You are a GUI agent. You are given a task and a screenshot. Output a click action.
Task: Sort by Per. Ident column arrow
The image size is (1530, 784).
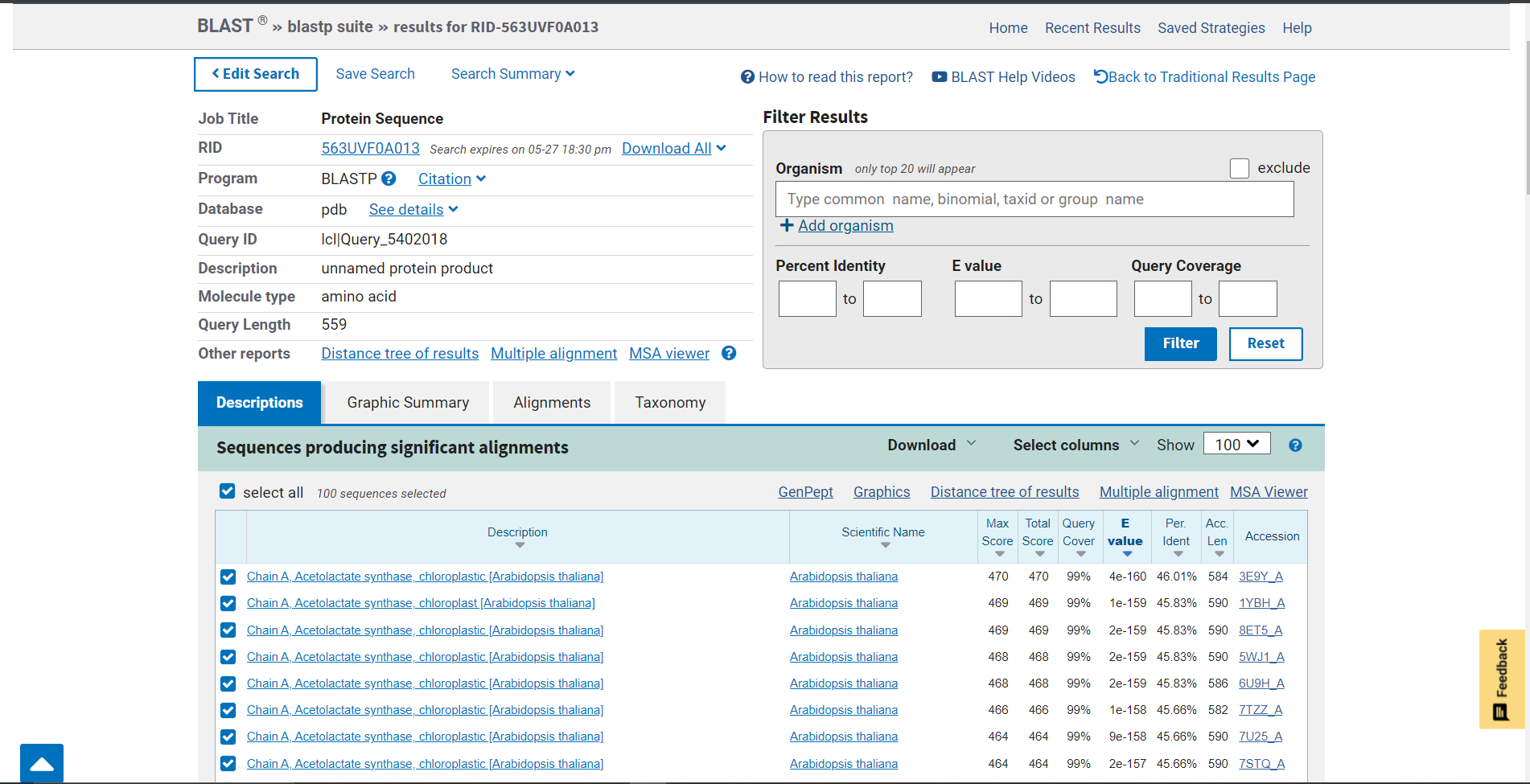tap(1178, 553)
